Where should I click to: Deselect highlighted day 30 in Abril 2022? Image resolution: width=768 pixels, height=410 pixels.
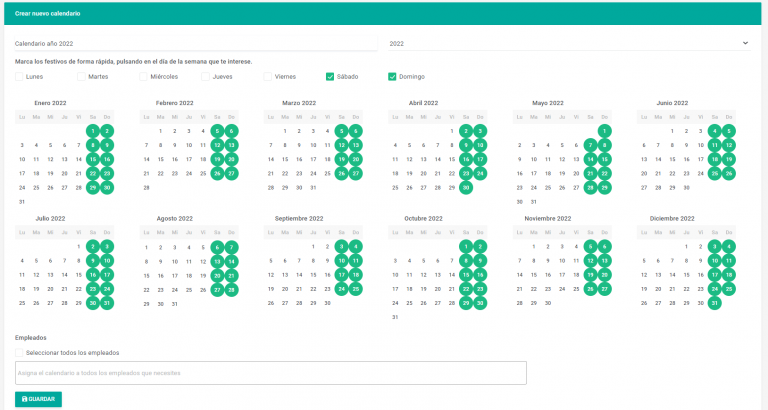pos(466,187)
